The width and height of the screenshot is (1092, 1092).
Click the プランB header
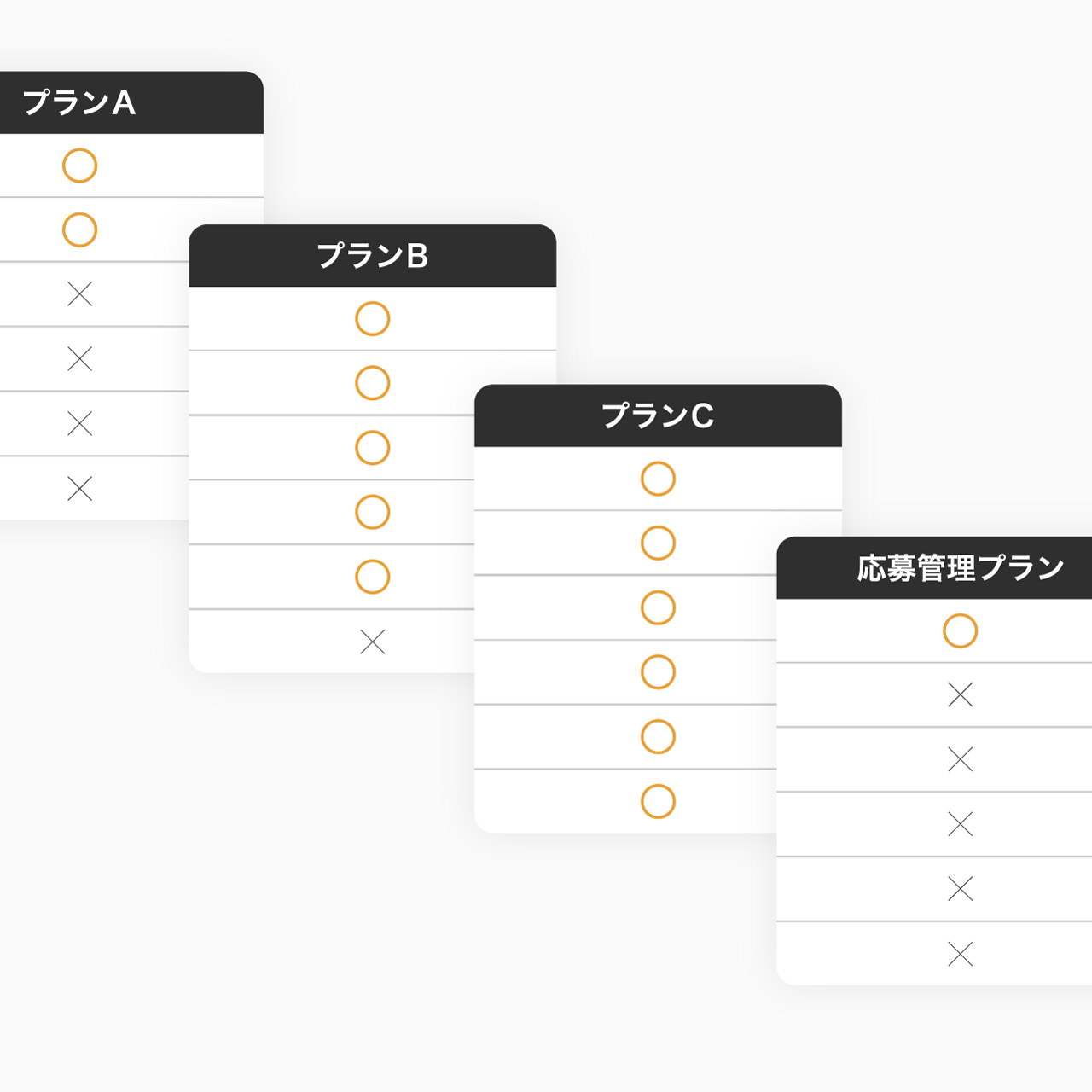click(x=372, y=256)
